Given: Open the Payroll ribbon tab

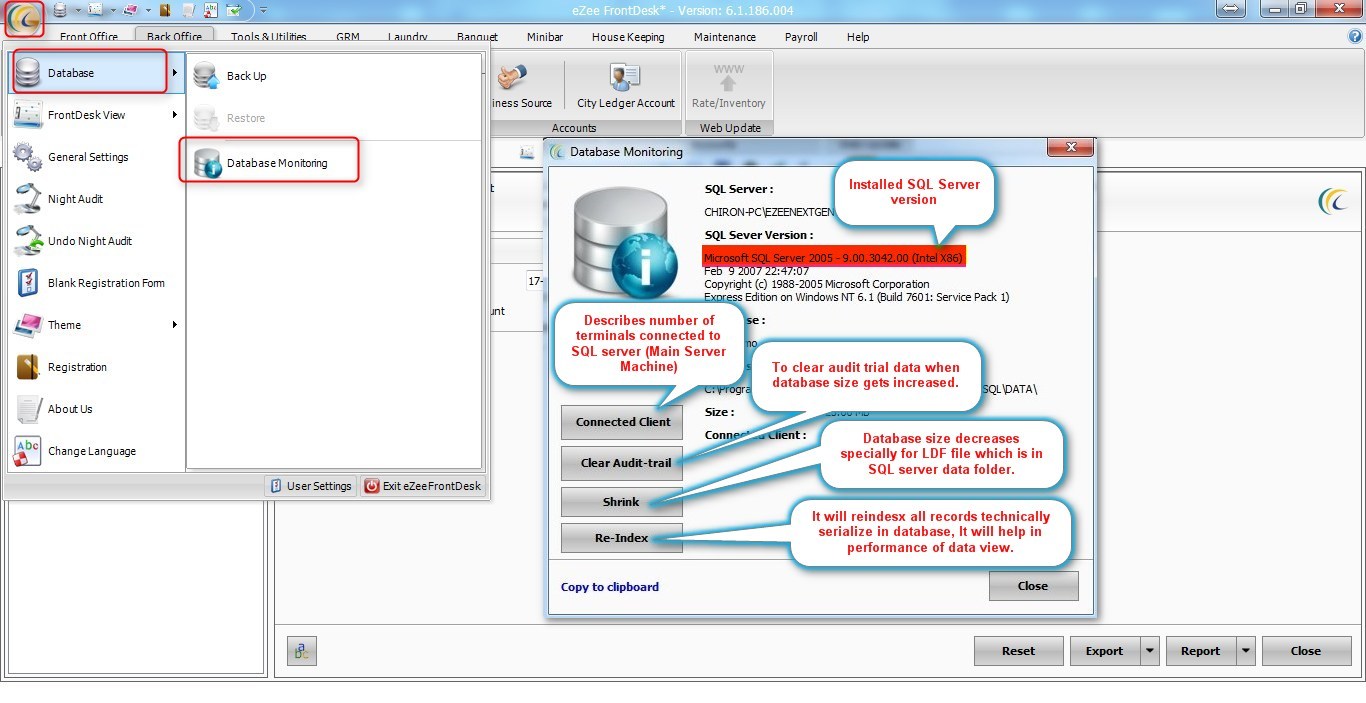Looking at the screenshot, I should [x=801, y=37].
